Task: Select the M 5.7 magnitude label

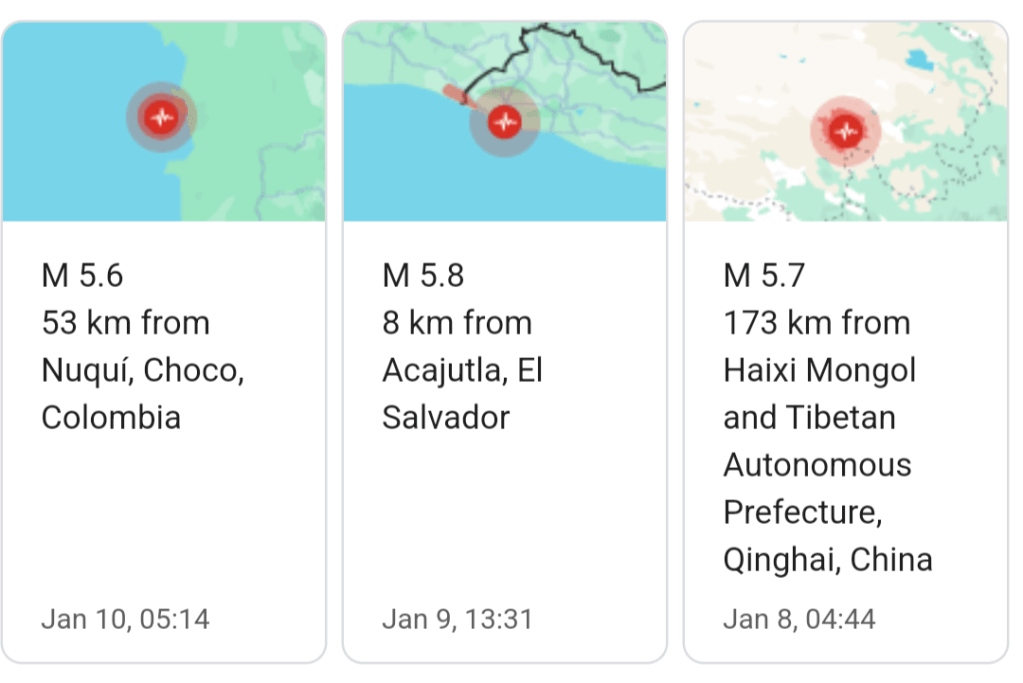Action: pos(764,275)
